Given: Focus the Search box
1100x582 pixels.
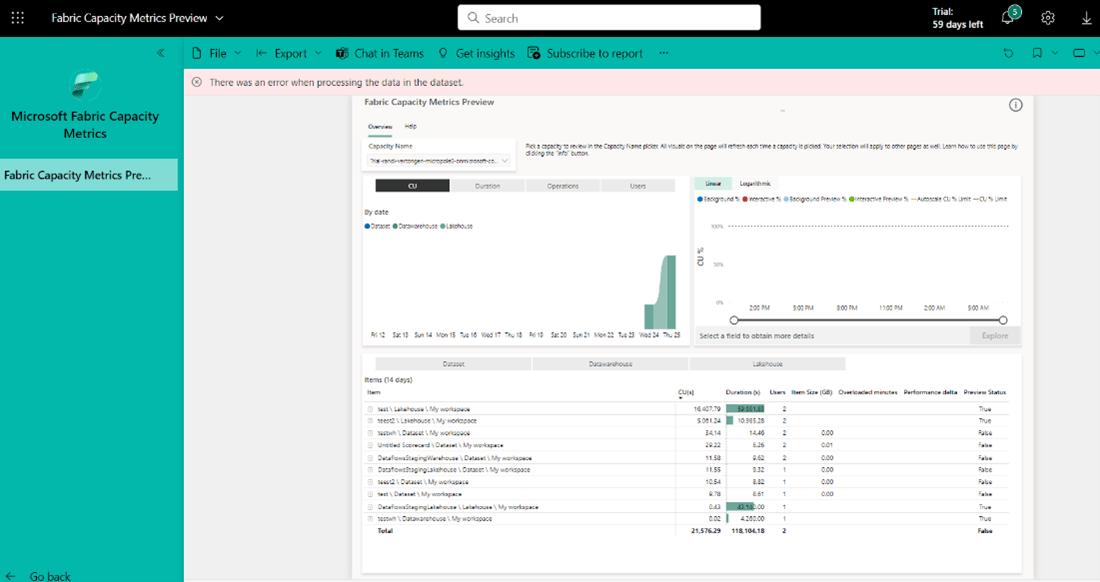Looking at the screenshot, I should 609,18.
